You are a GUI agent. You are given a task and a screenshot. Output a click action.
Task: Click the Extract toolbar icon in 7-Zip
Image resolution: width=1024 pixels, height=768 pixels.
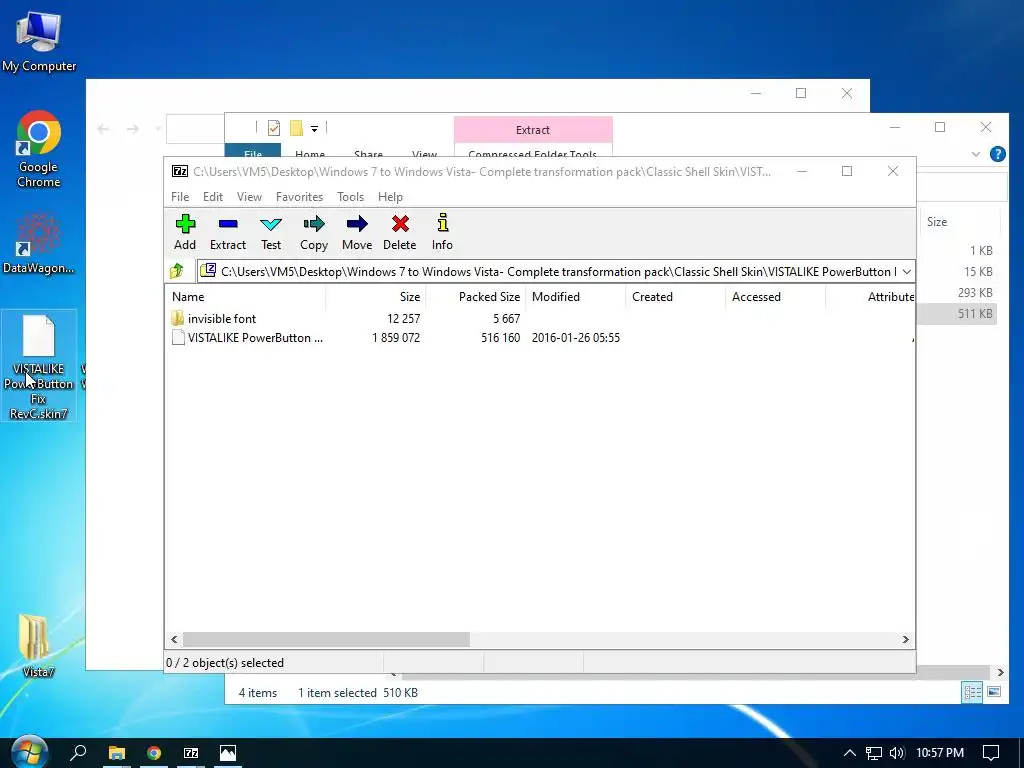(227, 232)
